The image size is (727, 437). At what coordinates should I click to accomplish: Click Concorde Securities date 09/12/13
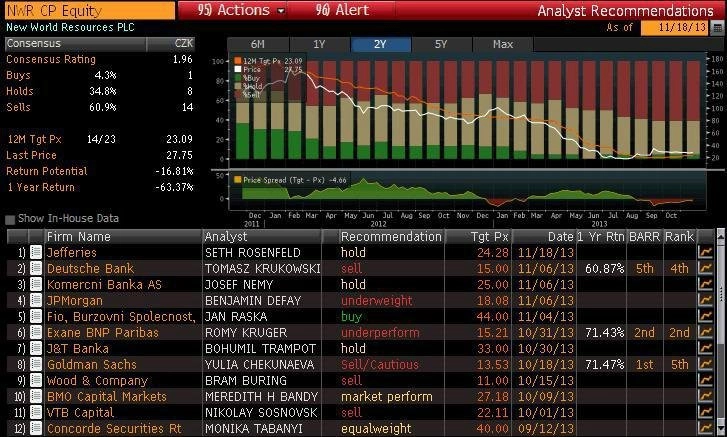coord(546,429)
